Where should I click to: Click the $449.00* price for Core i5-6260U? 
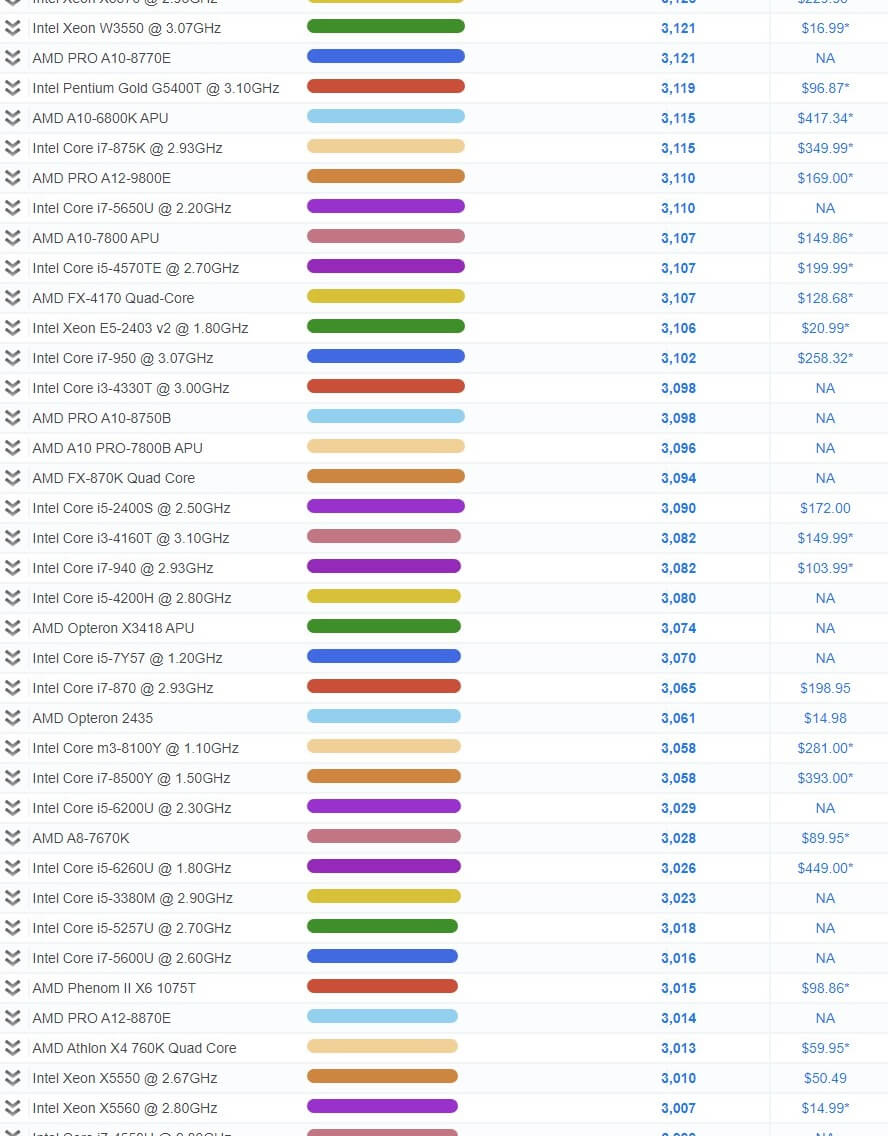[825, 868]
